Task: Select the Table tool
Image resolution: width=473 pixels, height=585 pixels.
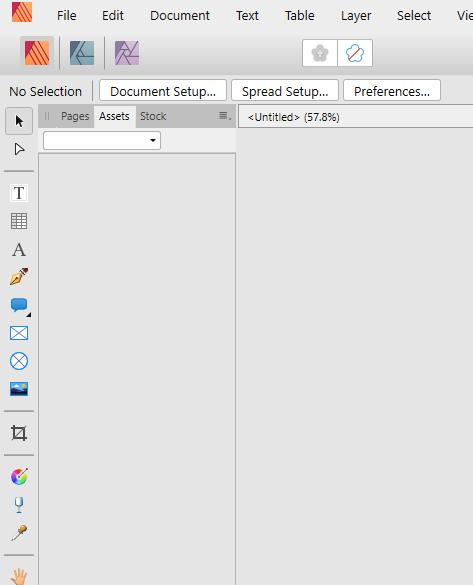Action: 19,221
